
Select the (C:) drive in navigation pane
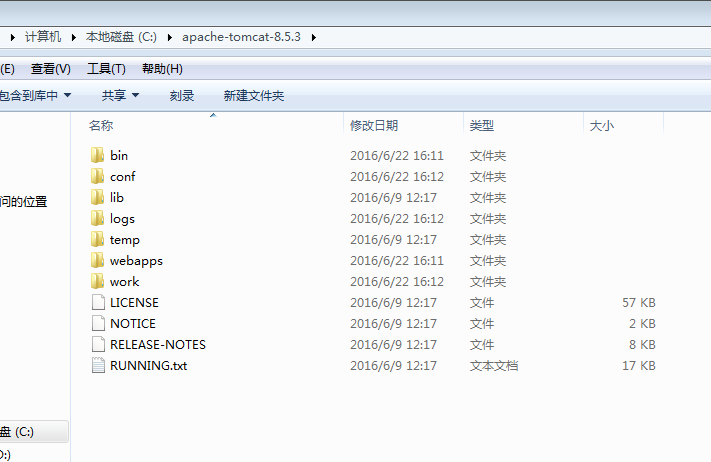(34, 431)
